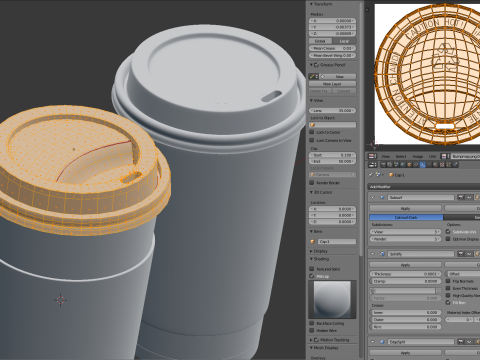Image resolution: width=480 pixels, height=360 pixels.
Task: Toggle Subsurf modifier render visibility
Action: [461, 197]
